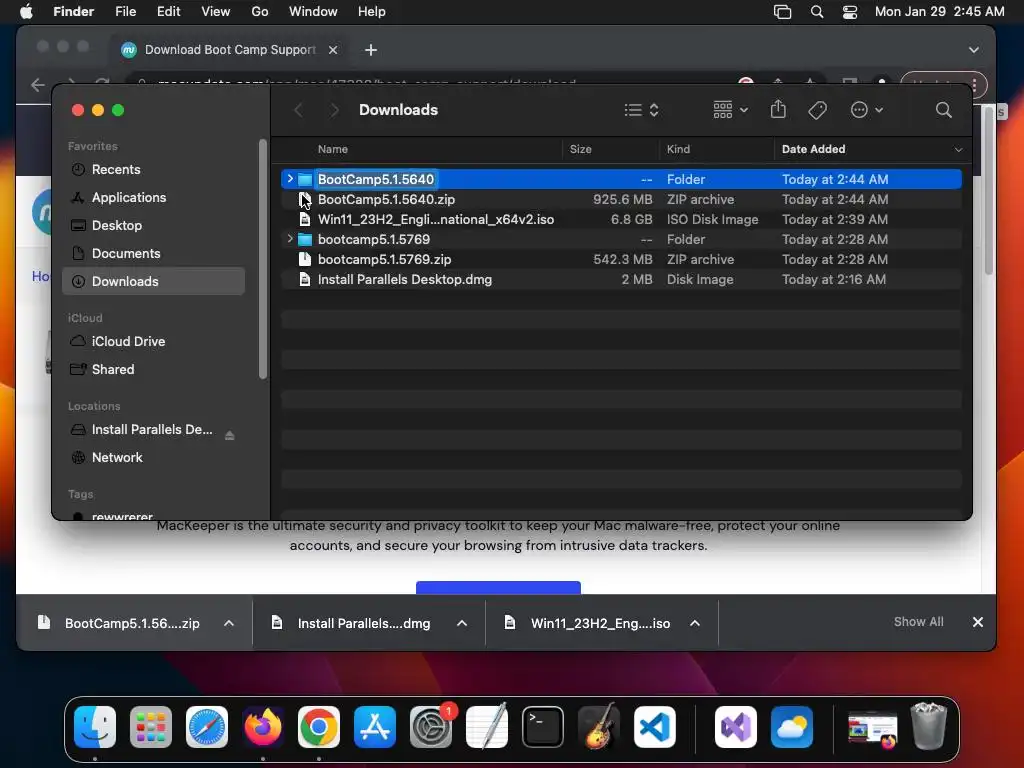Open Finder from the dock
The height and width of the screenshot is (768, 1024).
(95, 726)
